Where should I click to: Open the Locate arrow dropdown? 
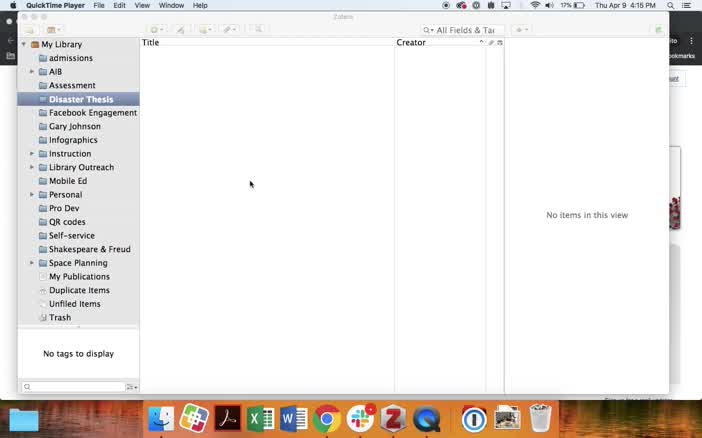[x=522, y=30]
